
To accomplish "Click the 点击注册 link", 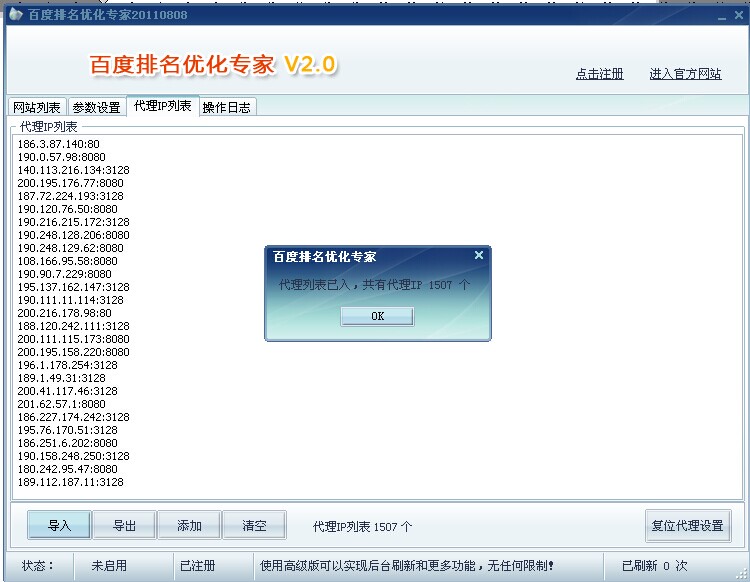I will tap(599, 74).
